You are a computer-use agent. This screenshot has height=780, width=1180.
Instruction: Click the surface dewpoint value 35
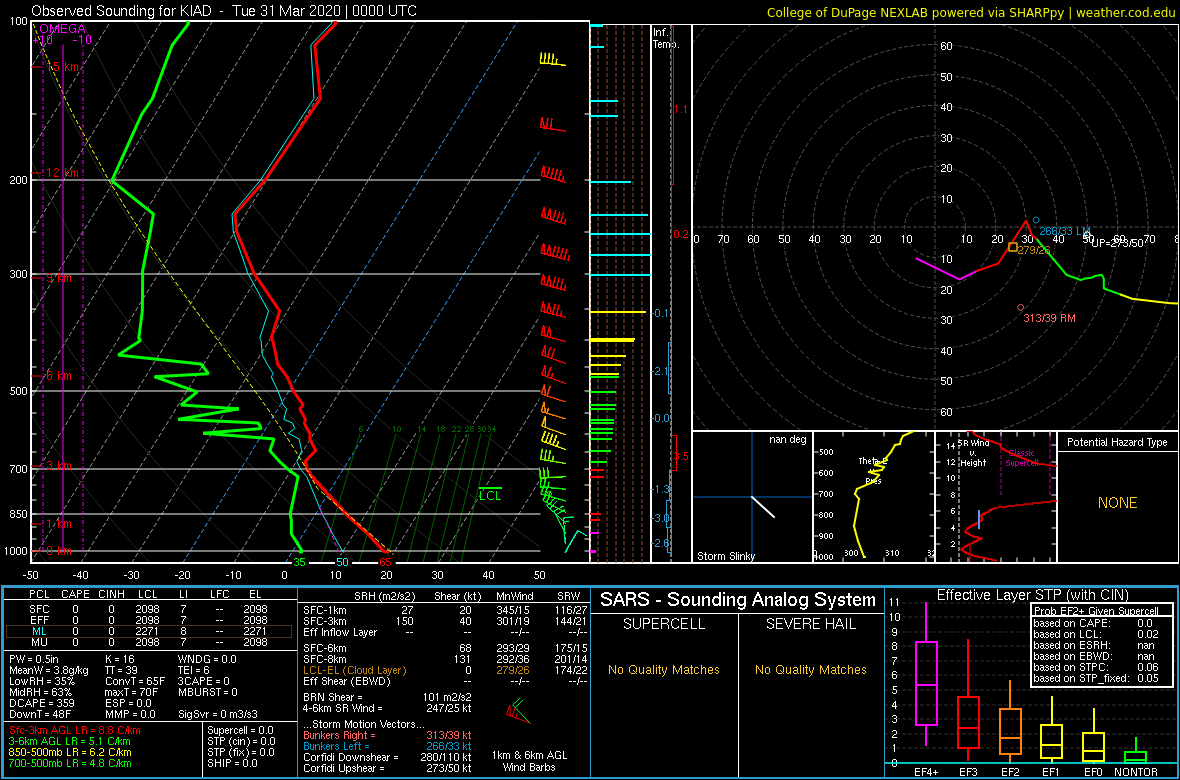pyautogui.click(x=300, y=562)
